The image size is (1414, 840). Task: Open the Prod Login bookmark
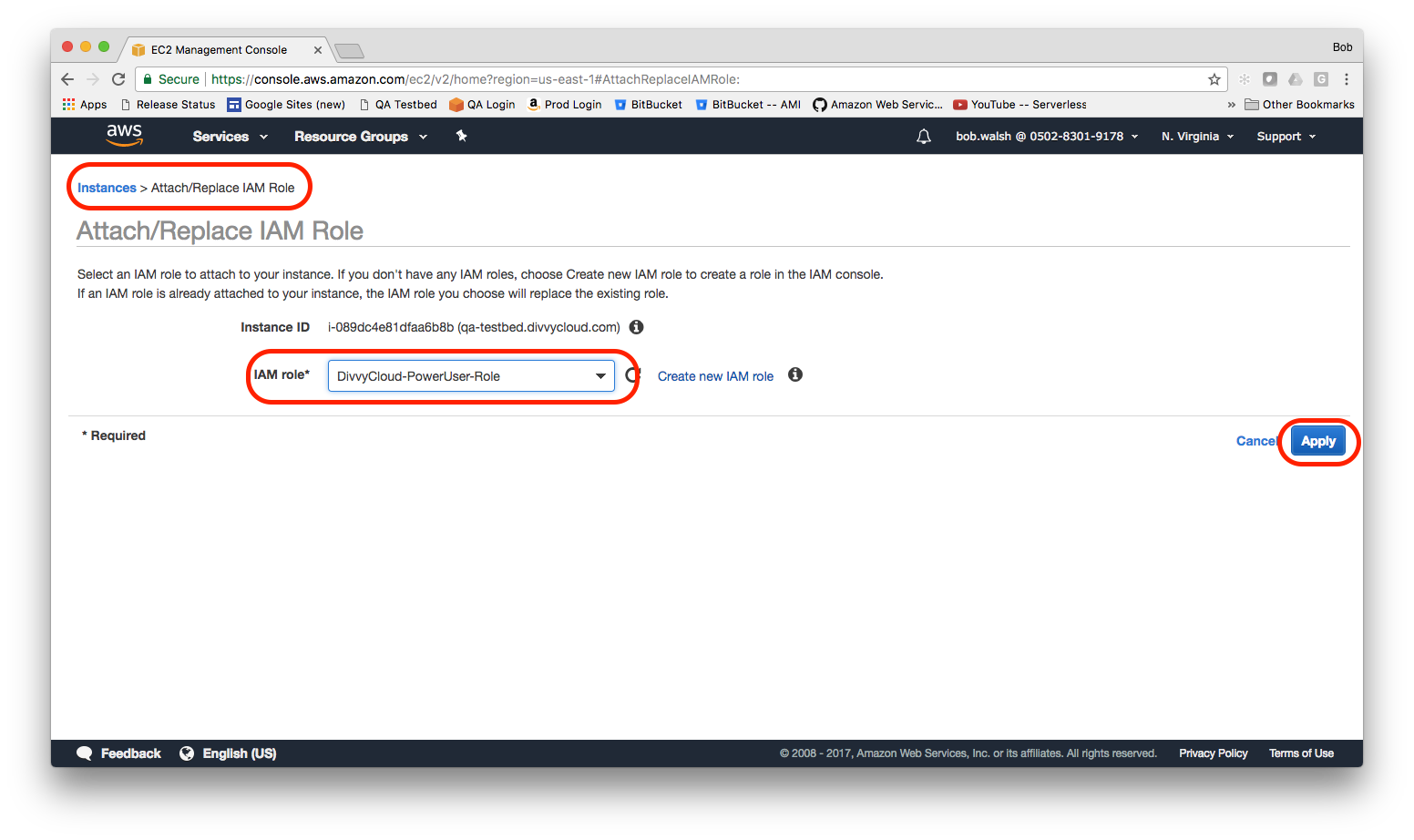(565, 105)
